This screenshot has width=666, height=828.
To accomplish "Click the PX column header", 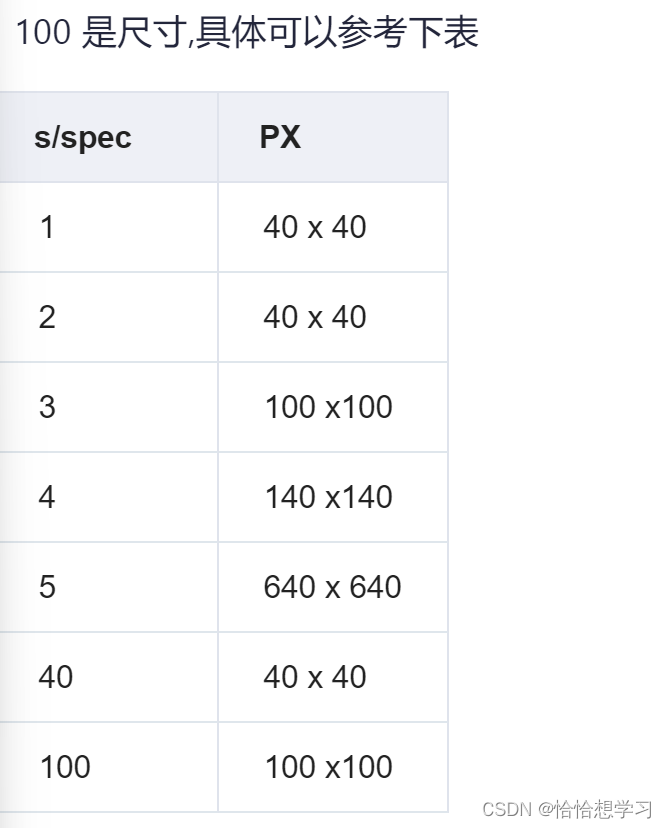I will pos(333,137).
